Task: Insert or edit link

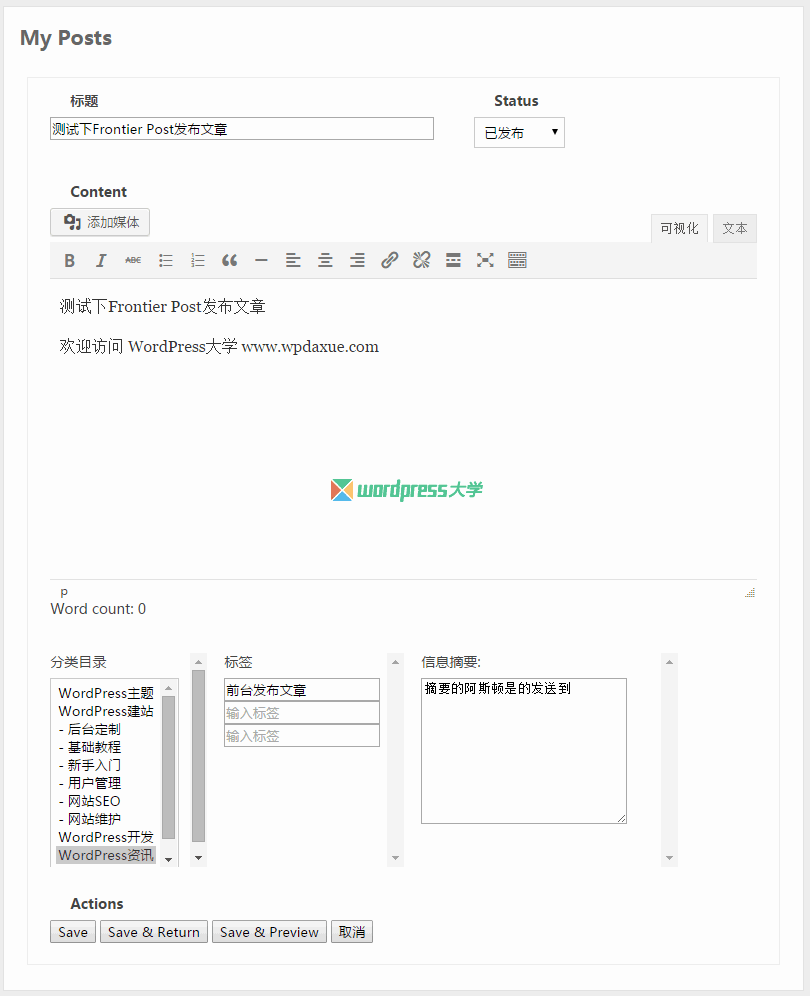Action: pos(389,260)
